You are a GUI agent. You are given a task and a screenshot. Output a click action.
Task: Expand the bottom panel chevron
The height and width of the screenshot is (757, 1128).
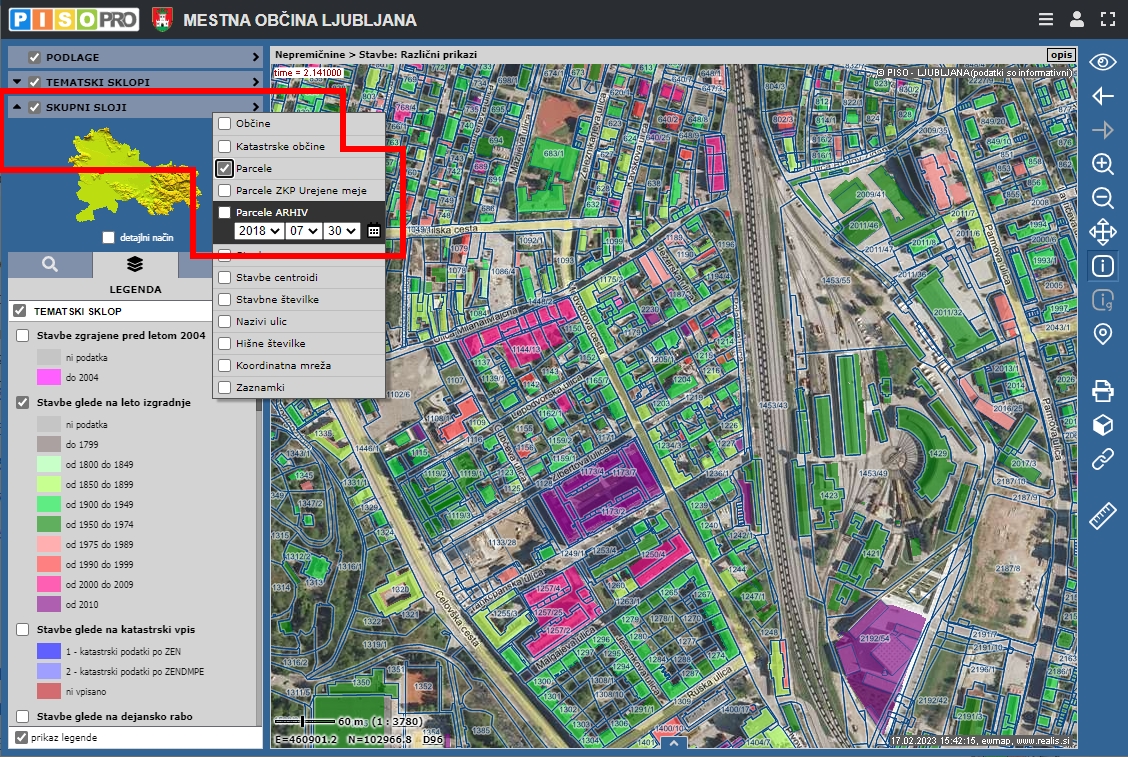point(673,744)
